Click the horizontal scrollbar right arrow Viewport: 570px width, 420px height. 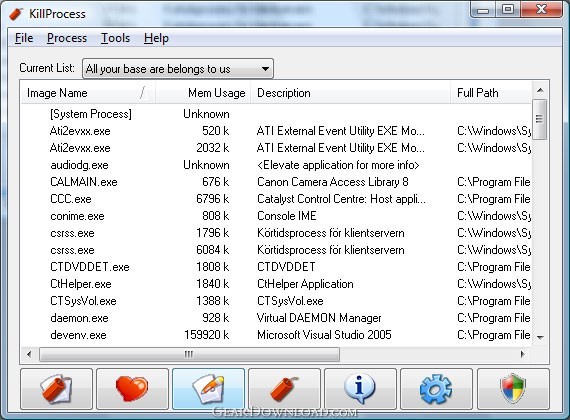click(x=523, y=354)
